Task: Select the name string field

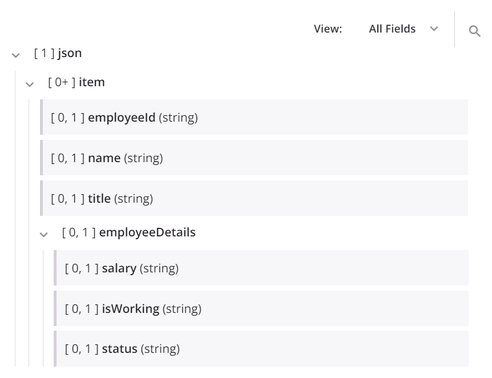Action: tap(254, 158)
